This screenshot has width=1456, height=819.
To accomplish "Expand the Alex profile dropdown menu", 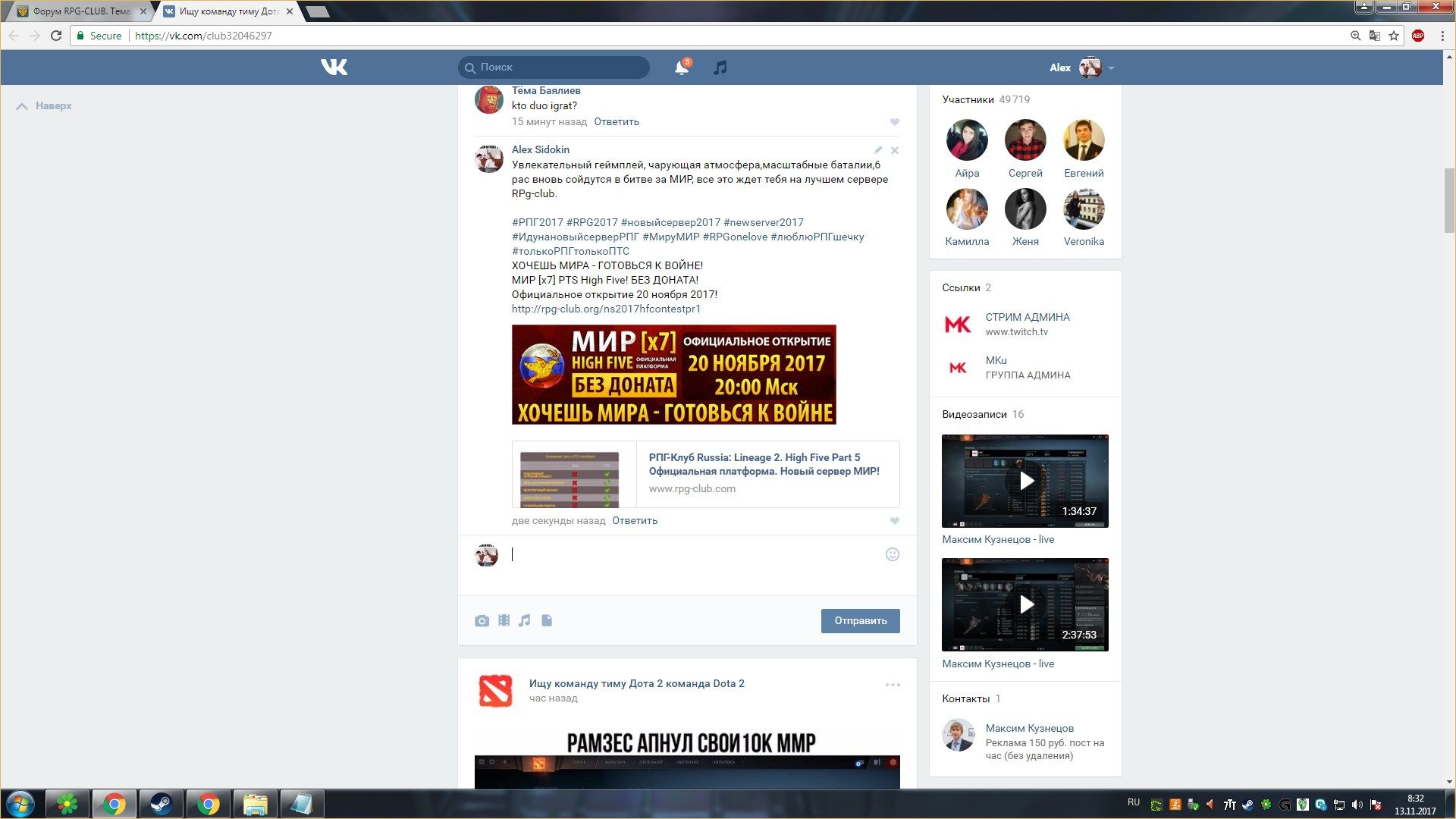I will click(x=1111, y=68).
